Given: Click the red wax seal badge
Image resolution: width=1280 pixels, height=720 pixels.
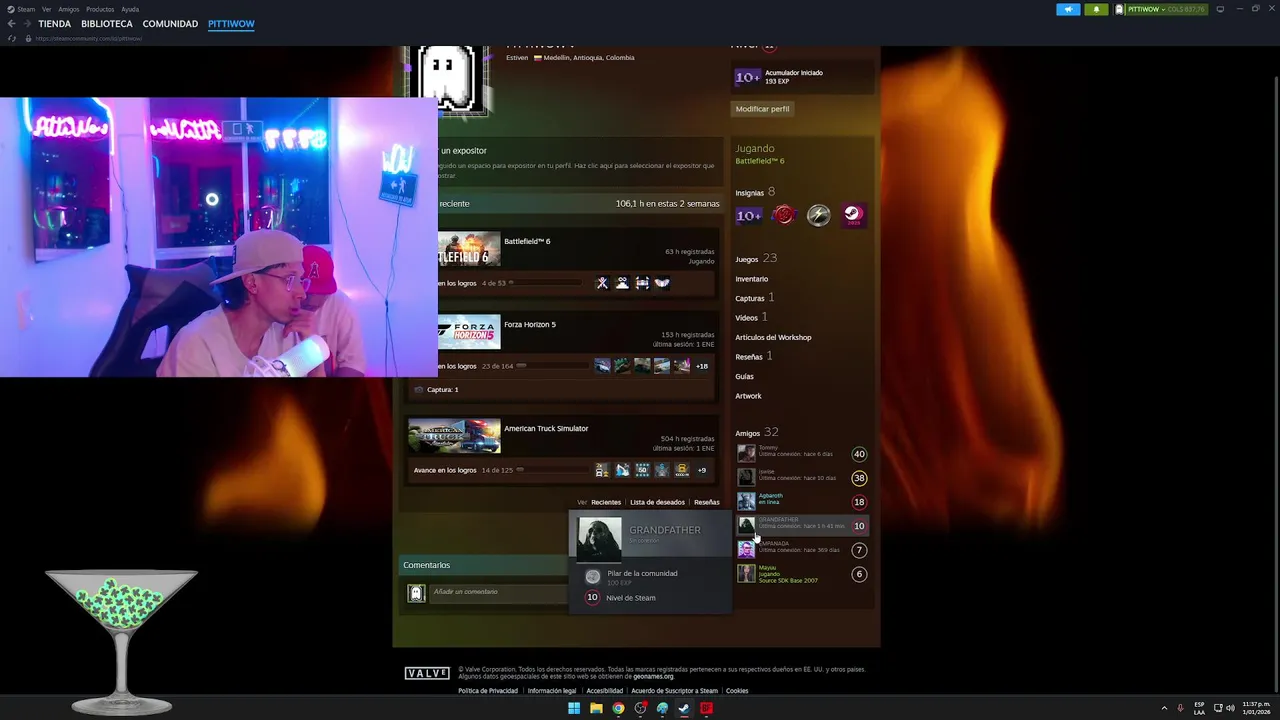Looking at the screenshot, I should click(784, 215).
